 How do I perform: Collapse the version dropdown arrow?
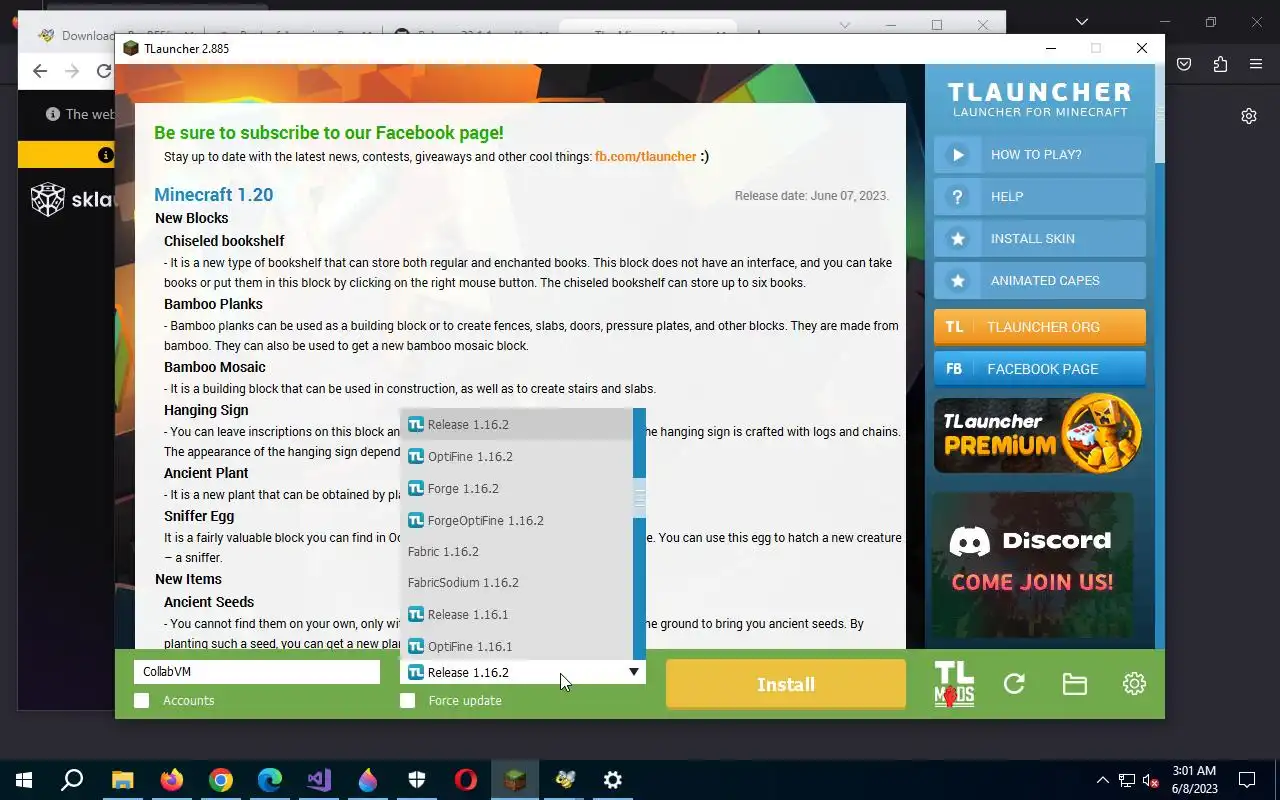(634, 672)
